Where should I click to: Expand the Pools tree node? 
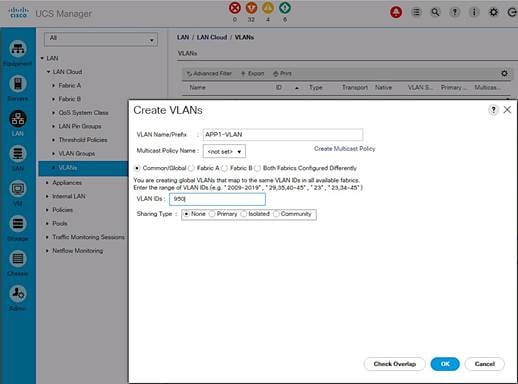pos(47,223)
